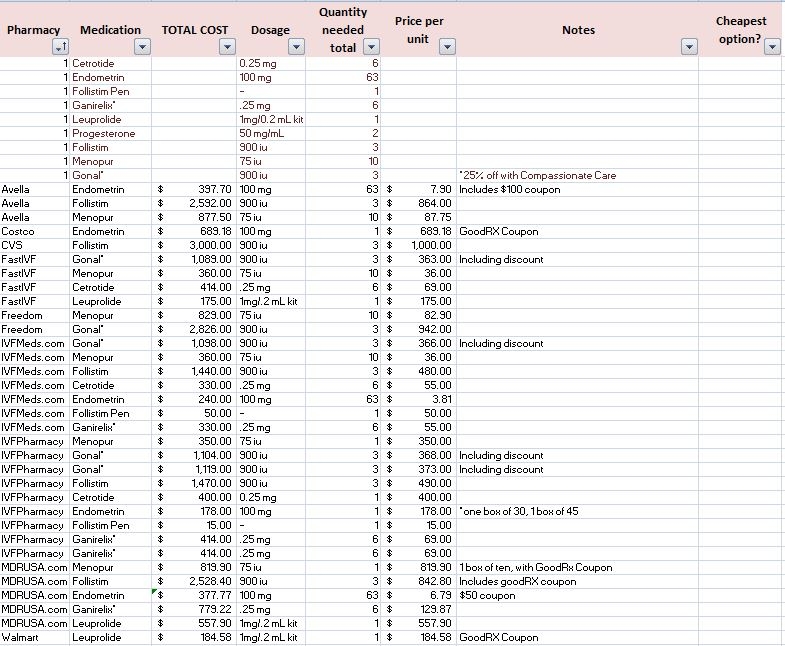Screen dimensions: 785x646
Task: Click the 377.77 total cost cell
Action: click(x=194, y=596)
